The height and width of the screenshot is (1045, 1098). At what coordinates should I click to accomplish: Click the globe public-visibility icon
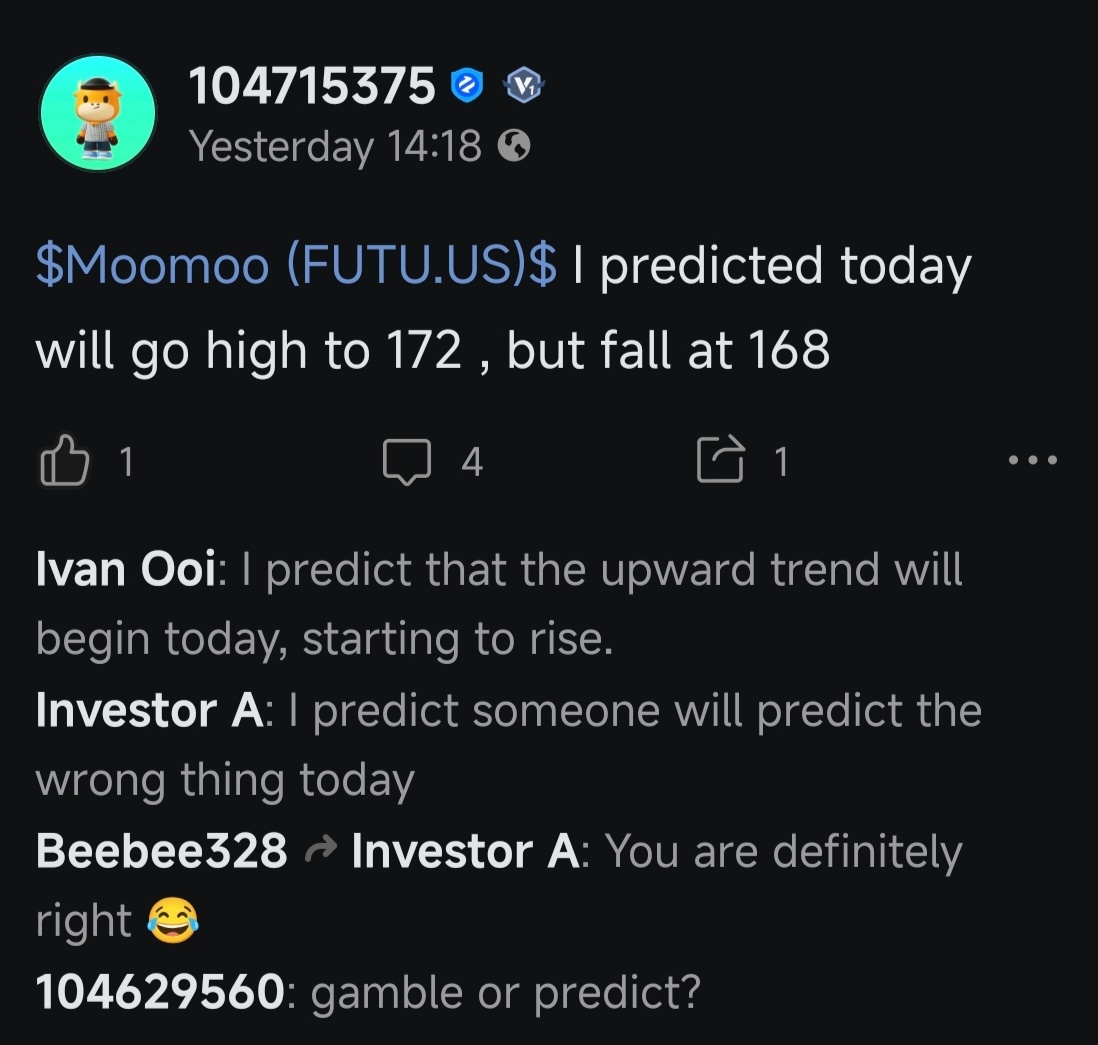point(516,146)
